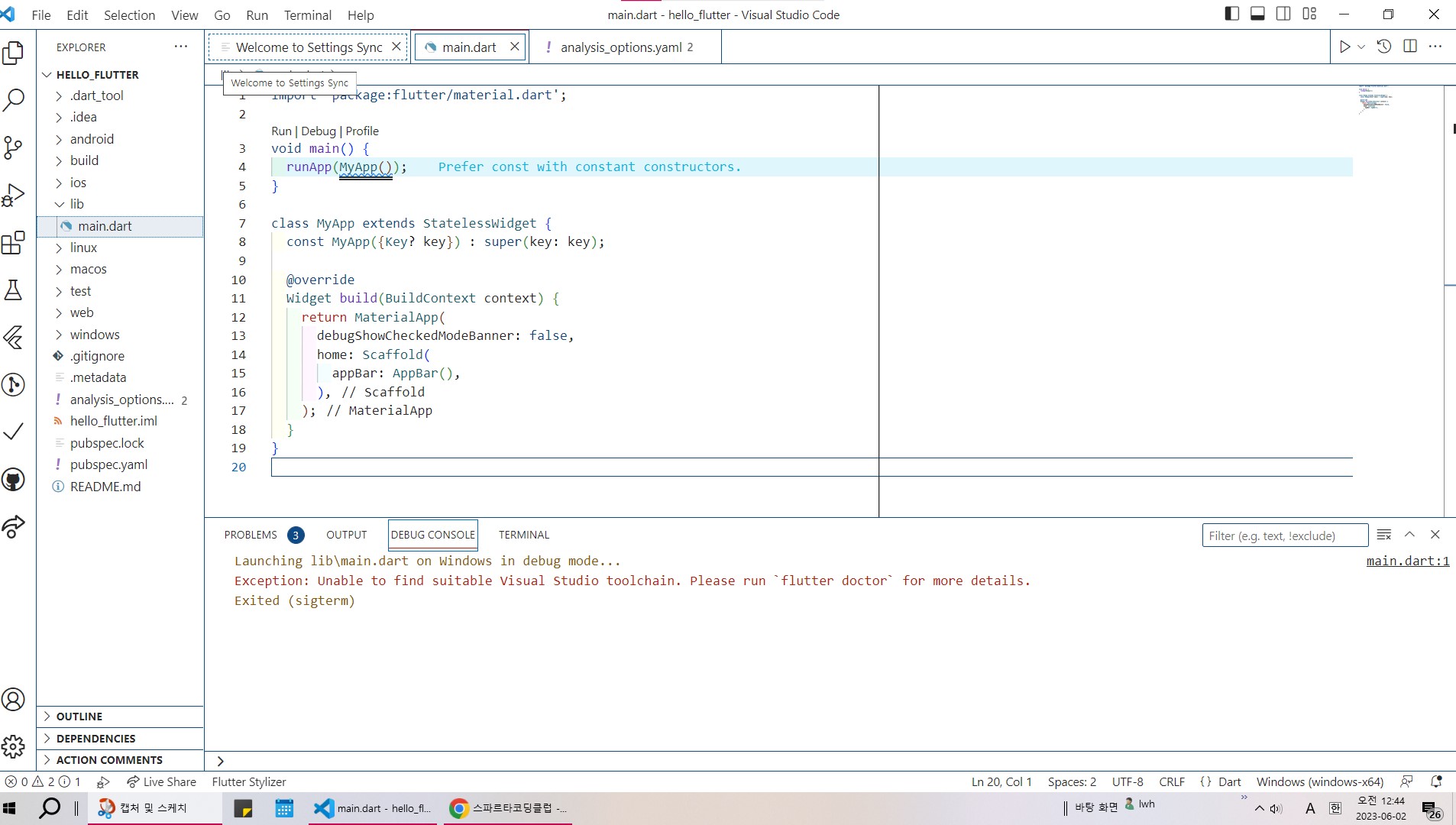Expand the DEPENDENCIES section

120,739
